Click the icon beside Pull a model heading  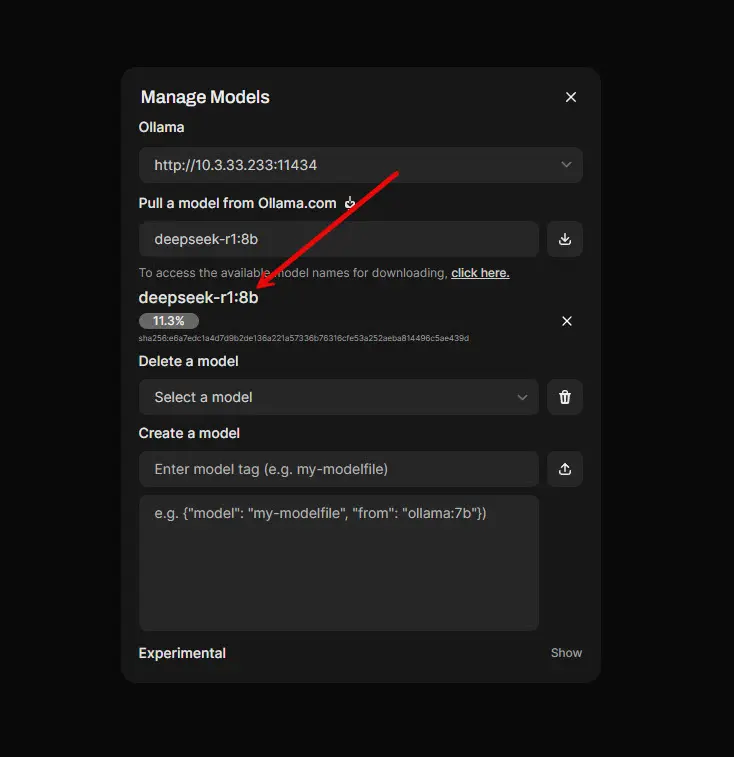[350, 203]
